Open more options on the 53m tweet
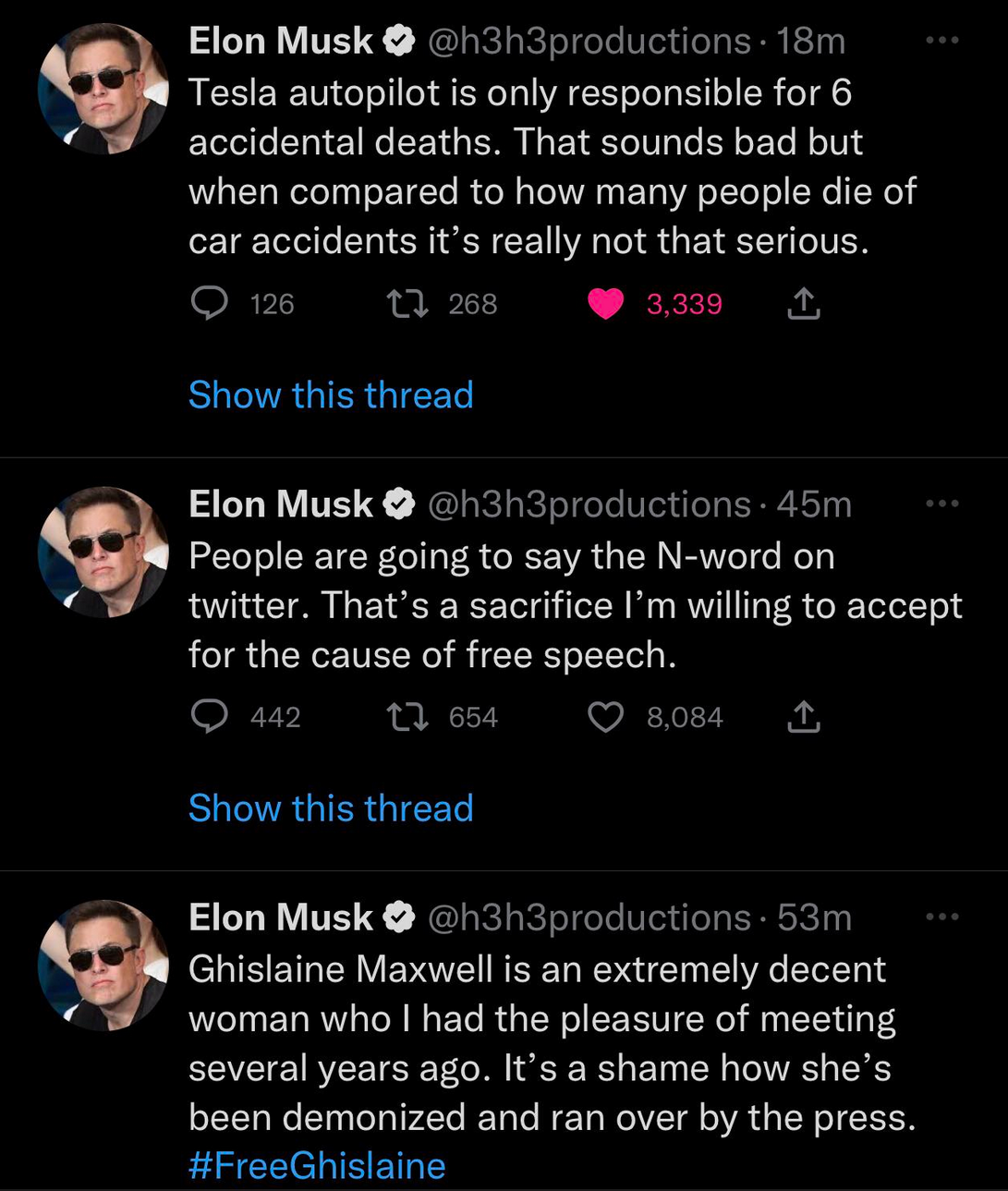Screen dimensions: 1008x1191 941,917
